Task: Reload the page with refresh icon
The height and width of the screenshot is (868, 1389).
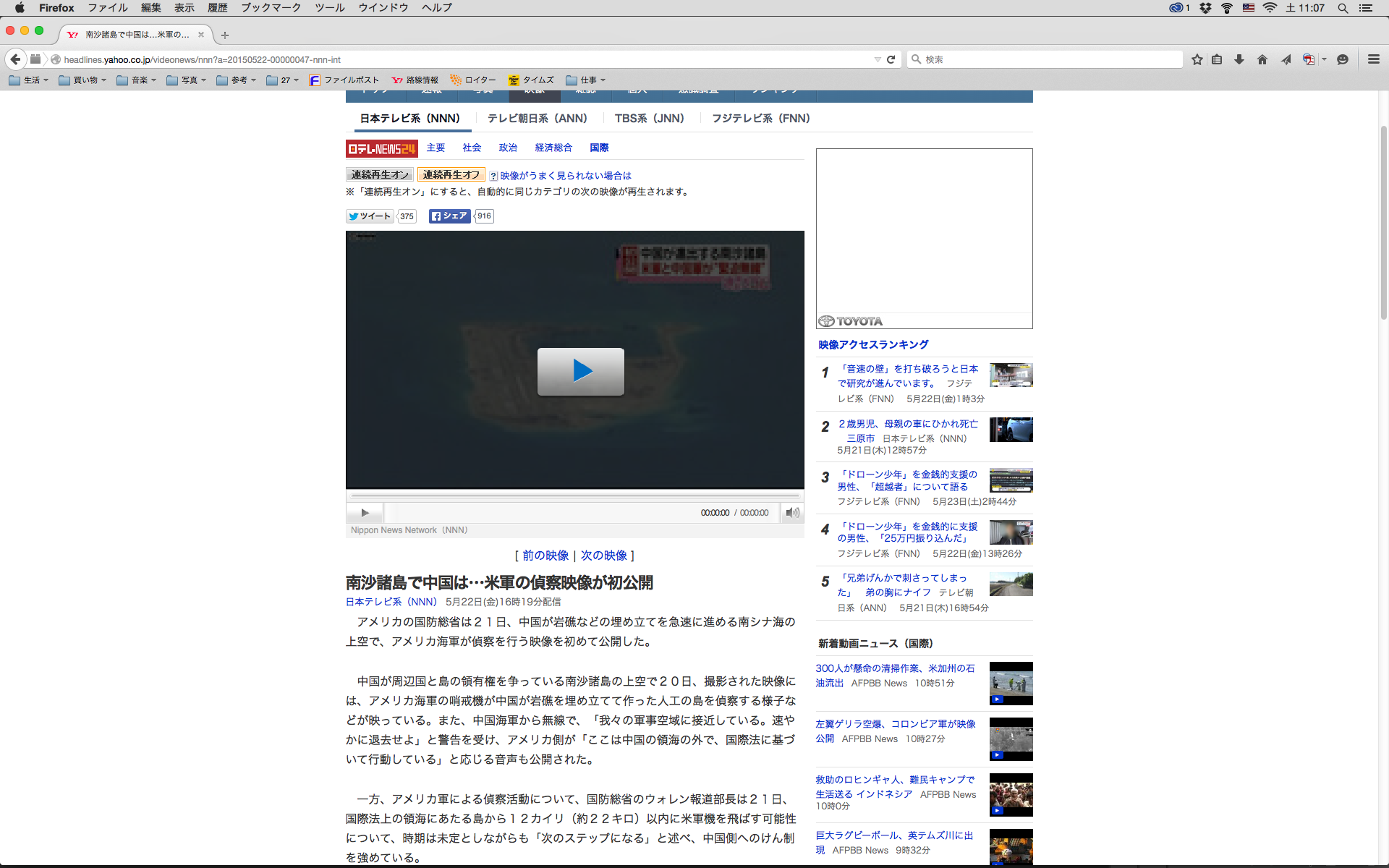Action: [x=891, y=59]
